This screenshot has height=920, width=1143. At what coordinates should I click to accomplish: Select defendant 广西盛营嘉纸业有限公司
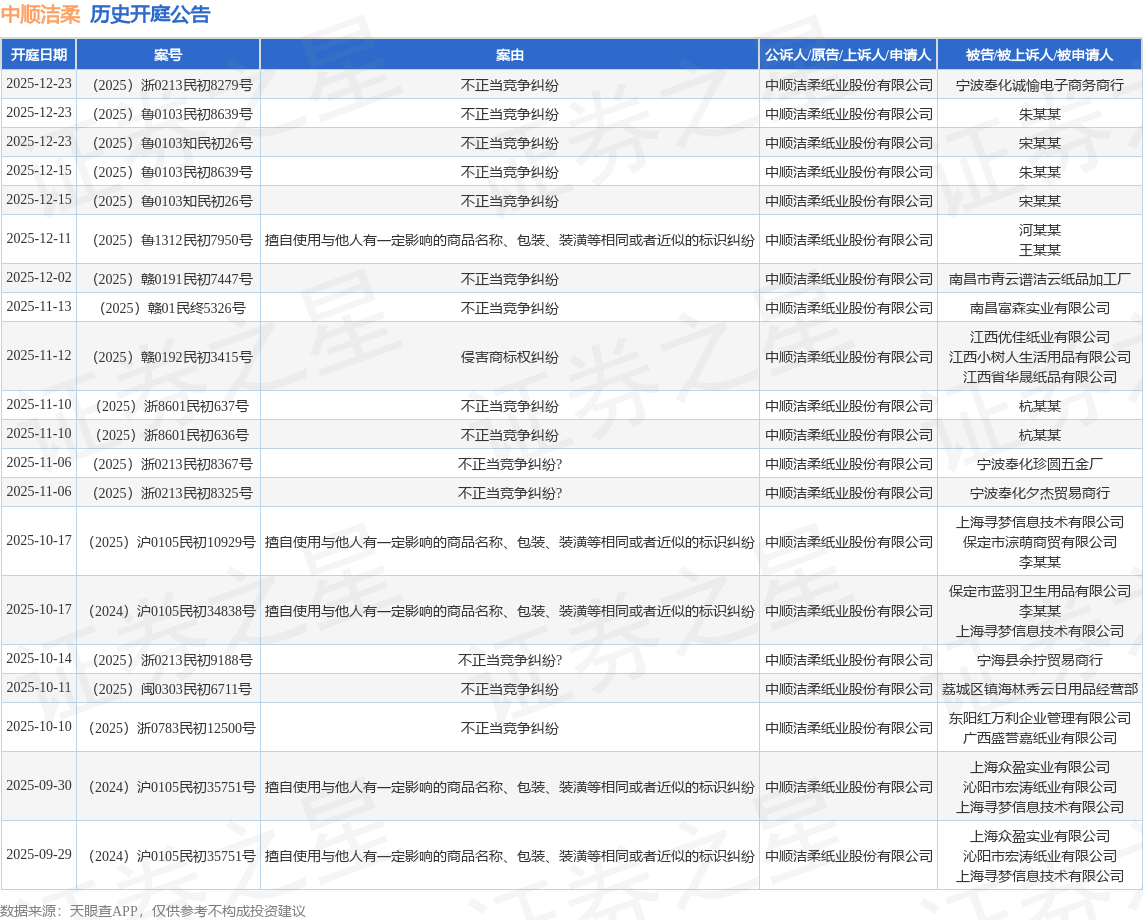click(x=1039, y=738)
